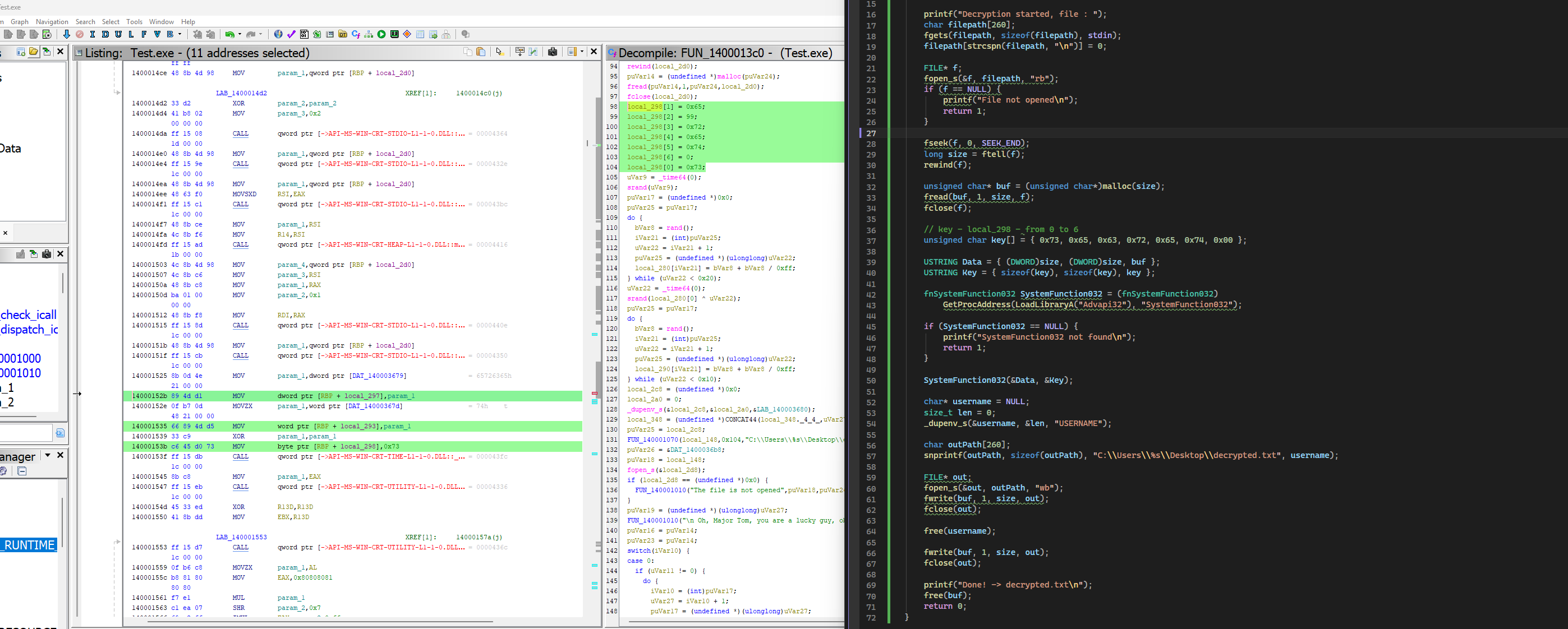Open the undo history dropdown arrow
This screenshot has height=629, width=1568.
point(239,35)
